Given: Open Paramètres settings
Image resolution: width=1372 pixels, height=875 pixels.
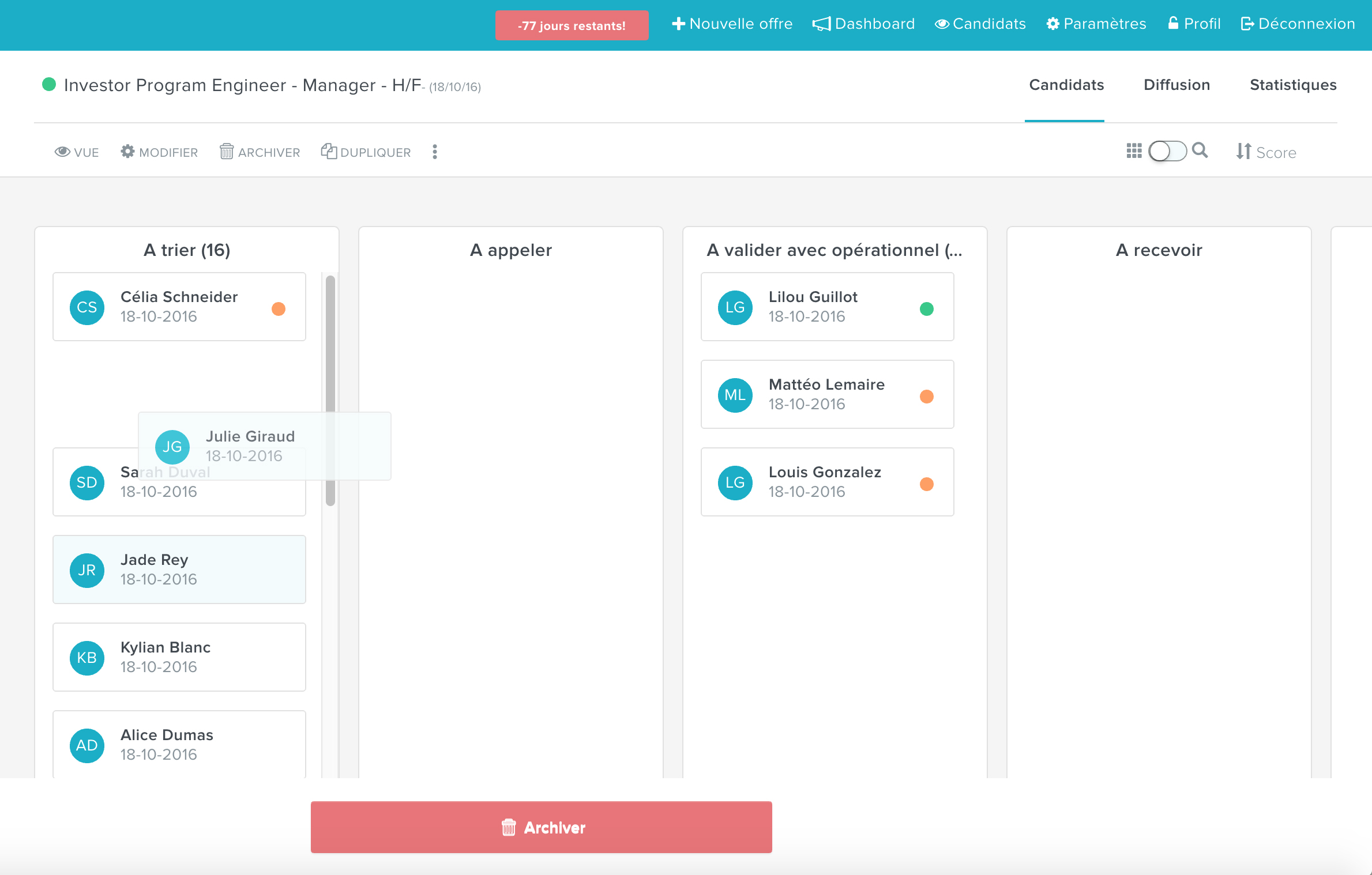Looking at the screenshot, I should pos(1096,24).
